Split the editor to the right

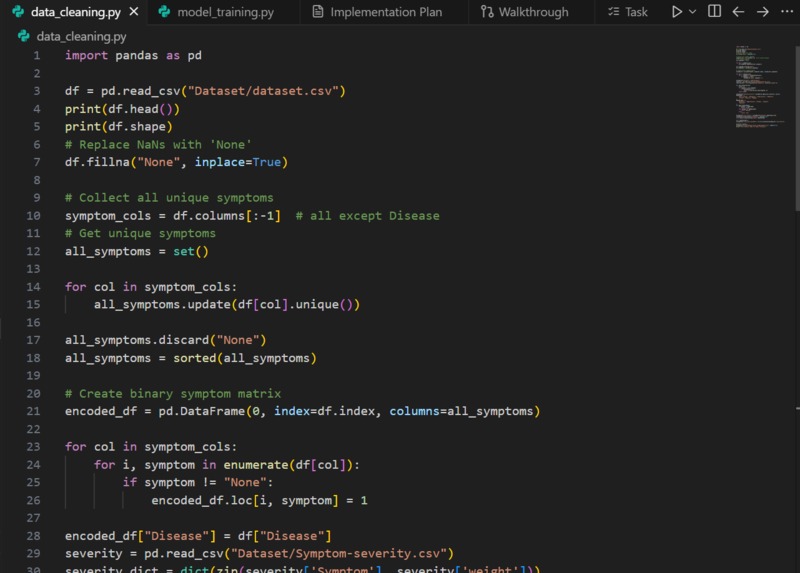click(x=714, y=11)
